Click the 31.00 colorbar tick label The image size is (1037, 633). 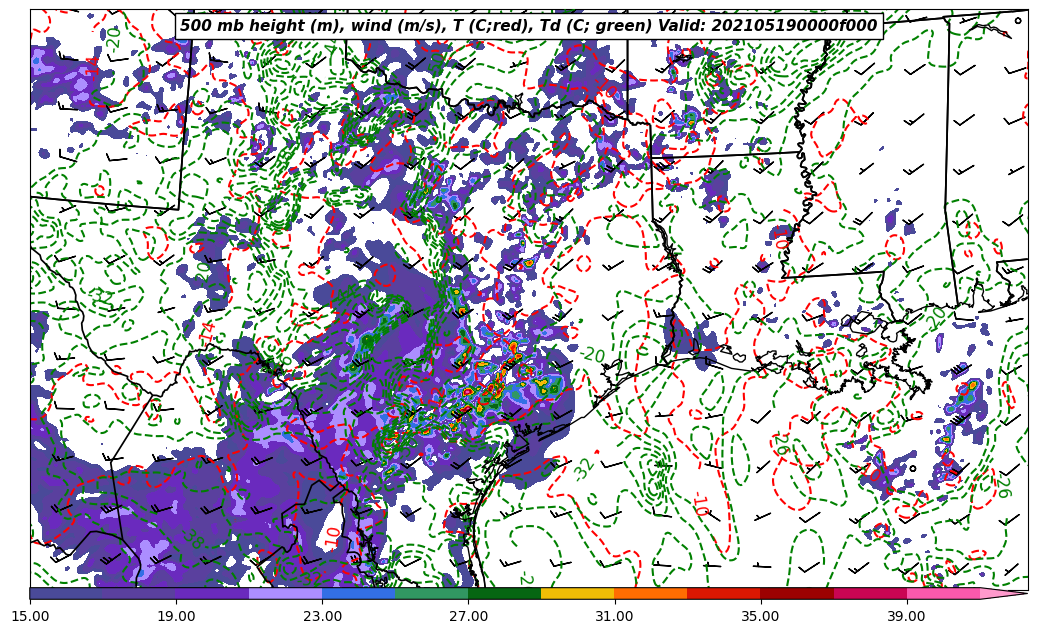614,616
